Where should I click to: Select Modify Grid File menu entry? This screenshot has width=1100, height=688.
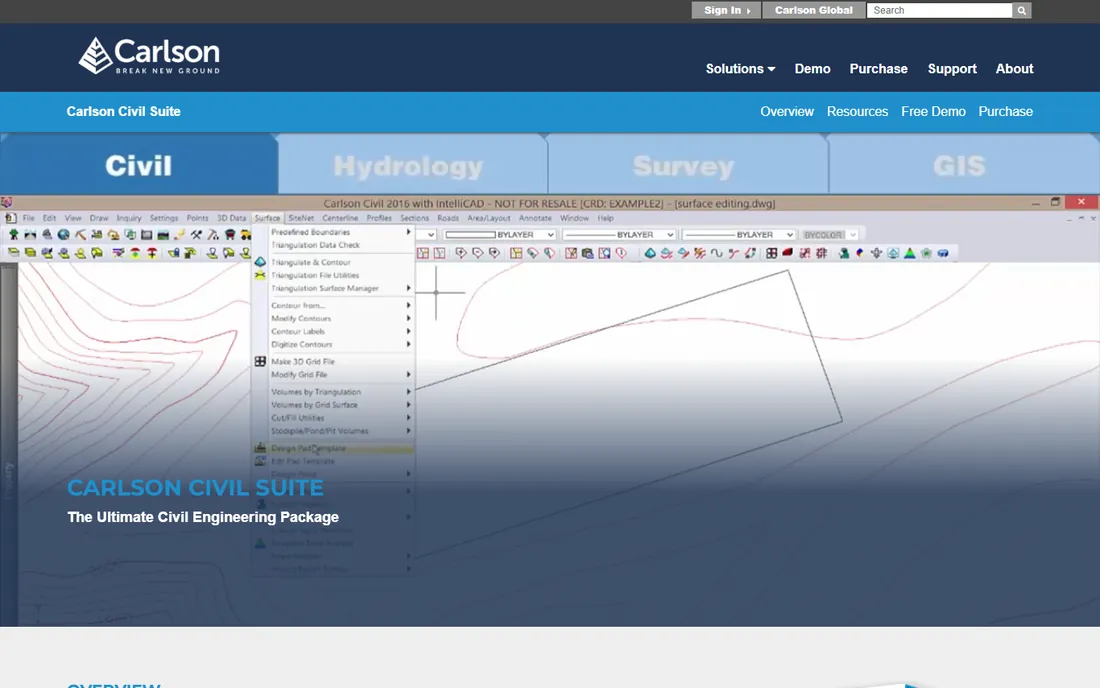pyautogui.click(x=300, y=375)
